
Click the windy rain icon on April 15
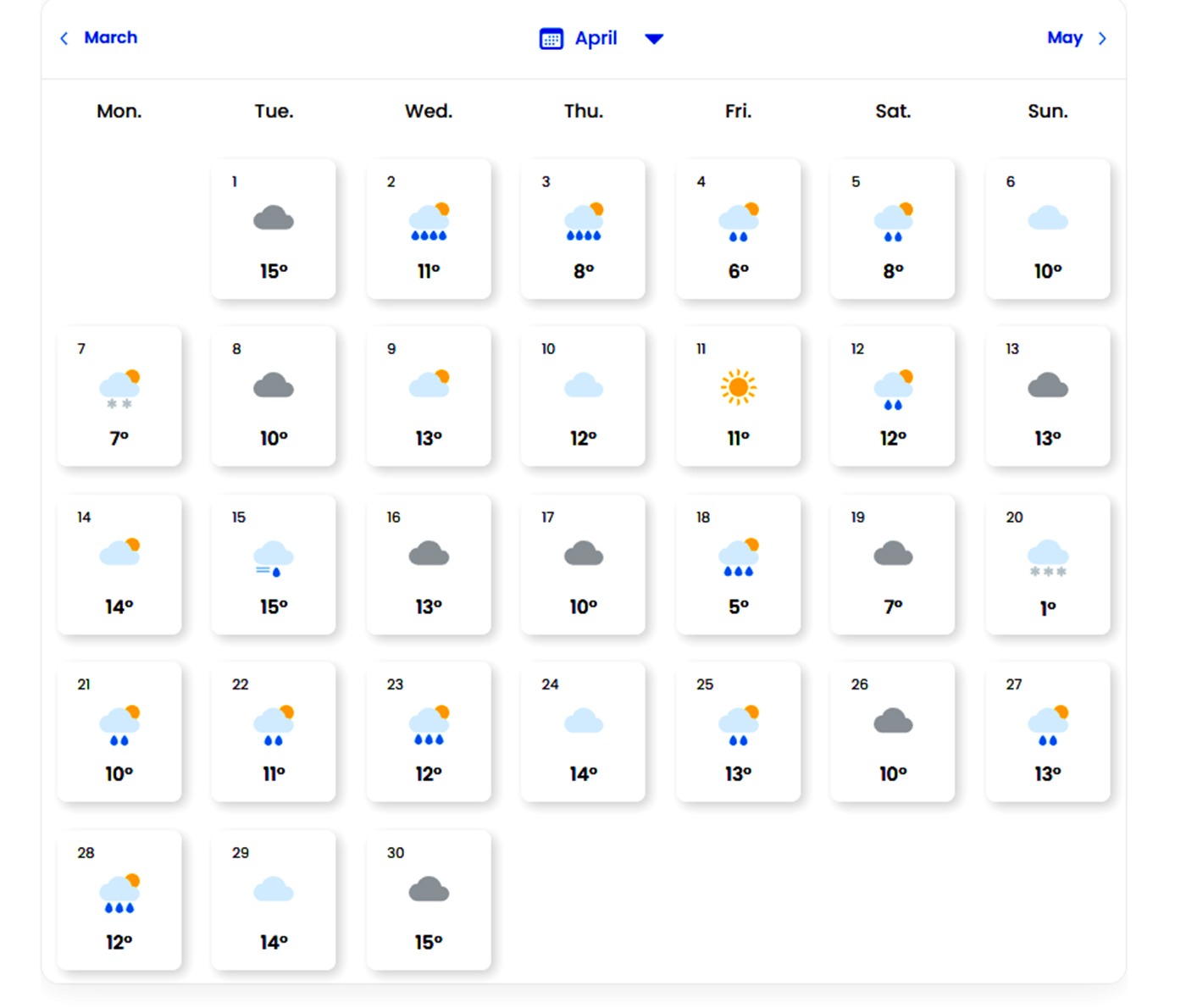point(274,557)
